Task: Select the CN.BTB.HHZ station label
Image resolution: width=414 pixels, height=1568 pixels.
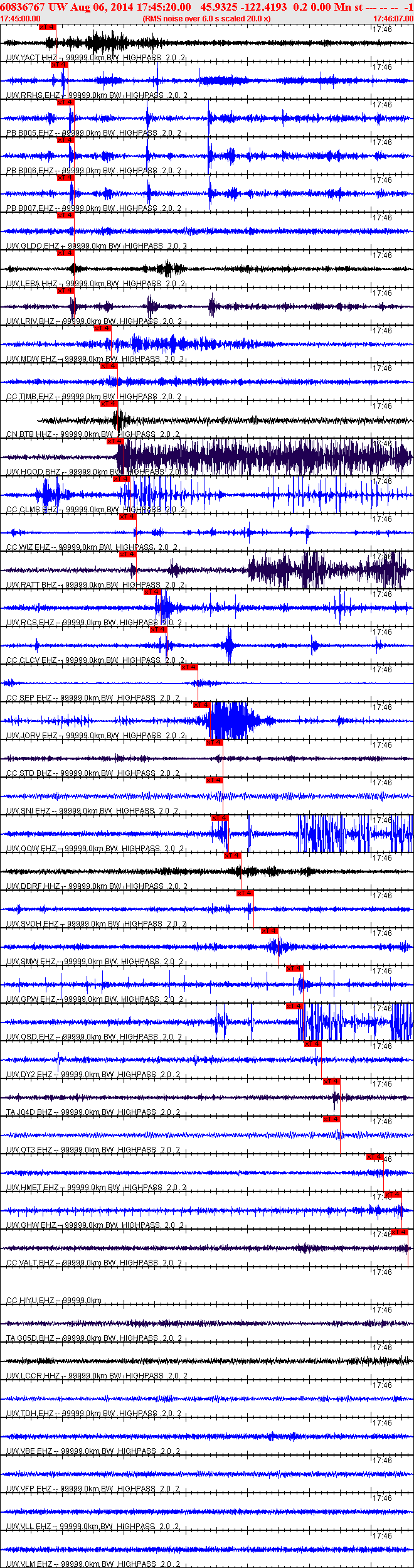Action: (29, 434)
